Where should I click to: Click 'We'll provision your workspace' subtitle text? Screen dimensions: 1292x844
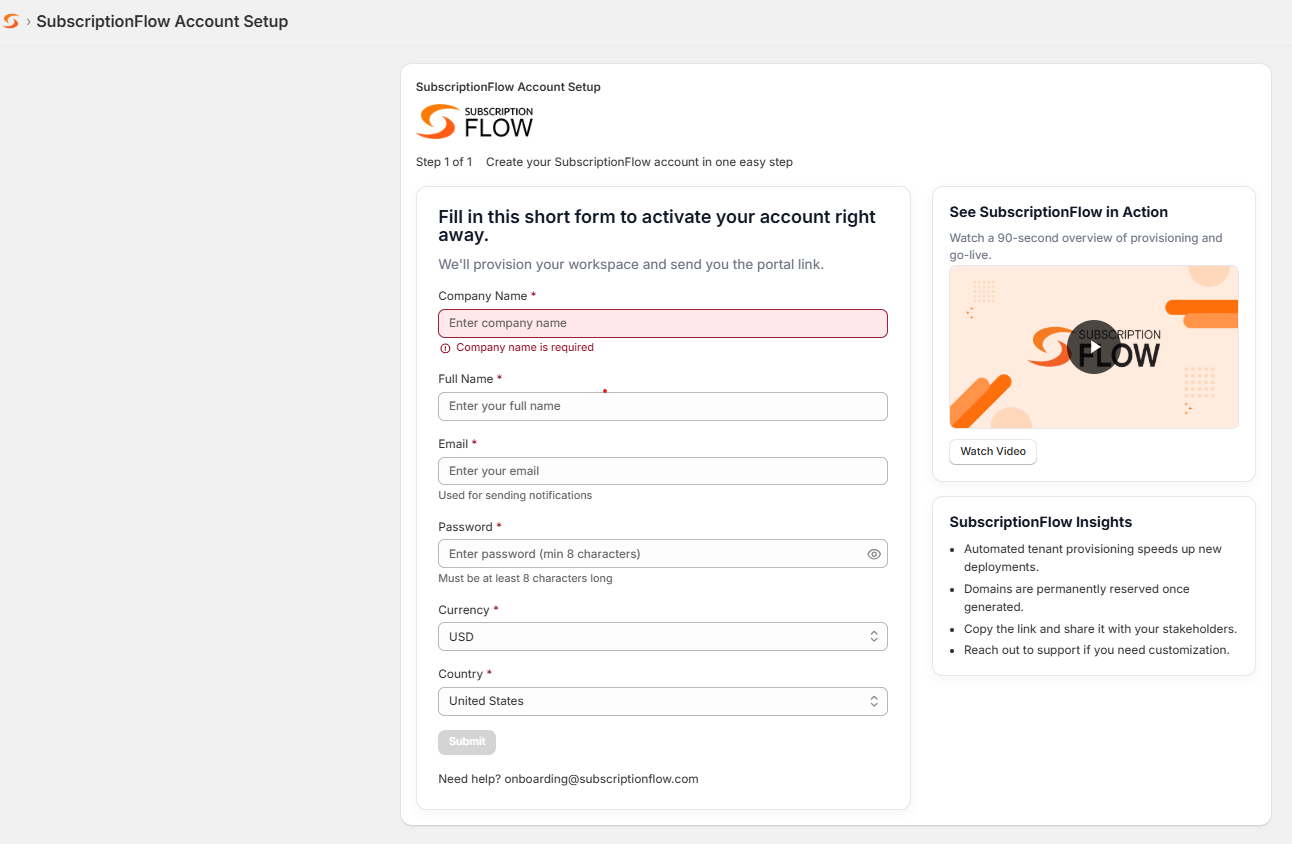coord(631,265)
